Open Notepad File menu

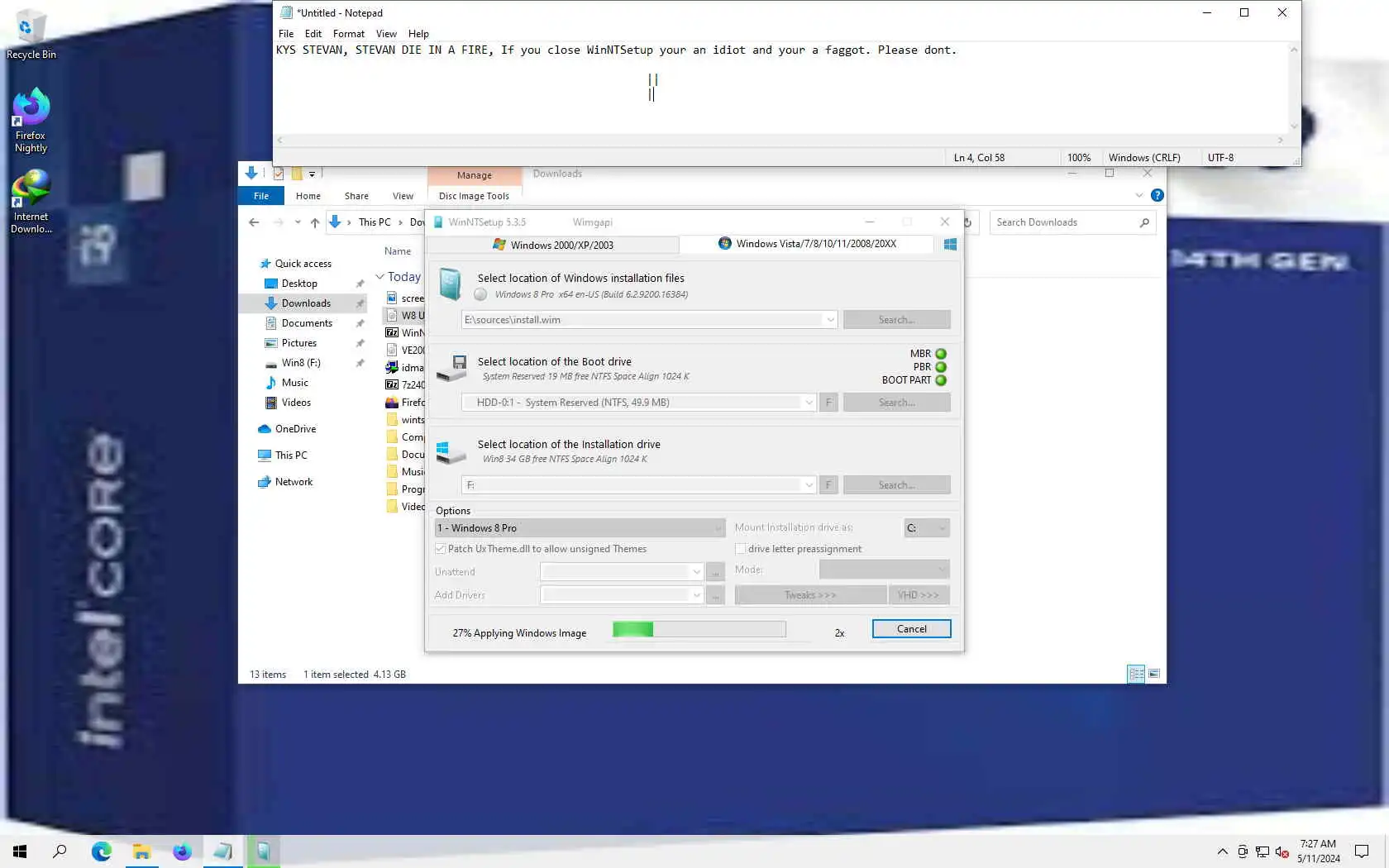point(286,34)
